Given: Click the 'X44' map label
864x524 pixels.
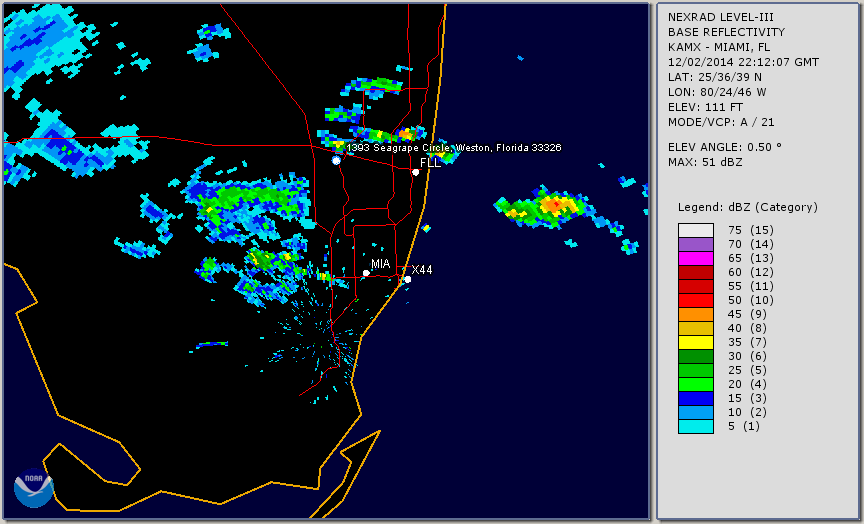Looking at the screenshot, I should tap(422, 269).
